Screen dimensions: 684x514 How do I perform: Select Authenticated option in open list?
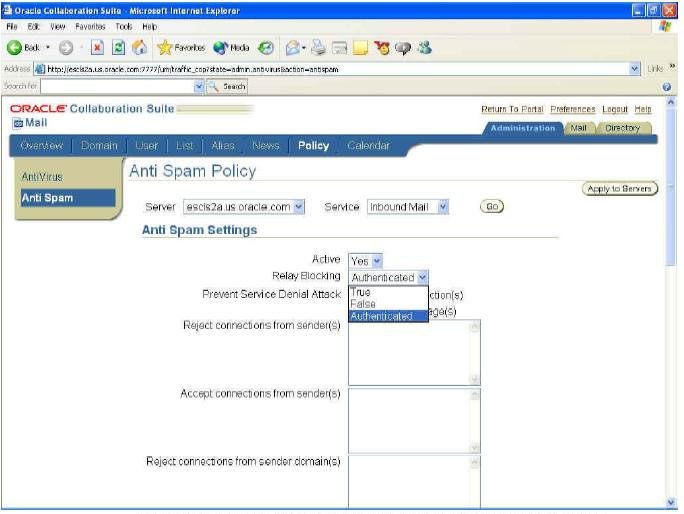click(x=388, y=315)
